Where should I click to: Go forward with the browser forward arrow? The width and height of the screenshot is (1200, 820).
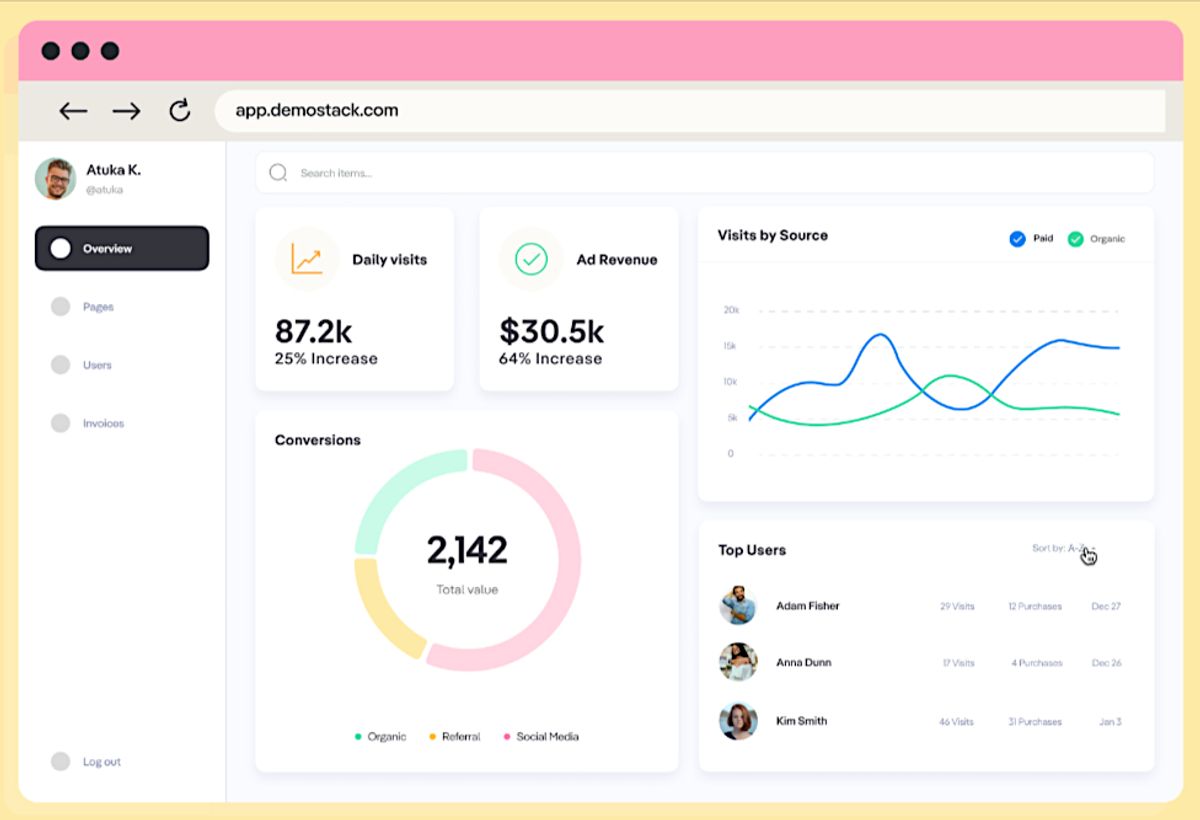click(126, 111)
